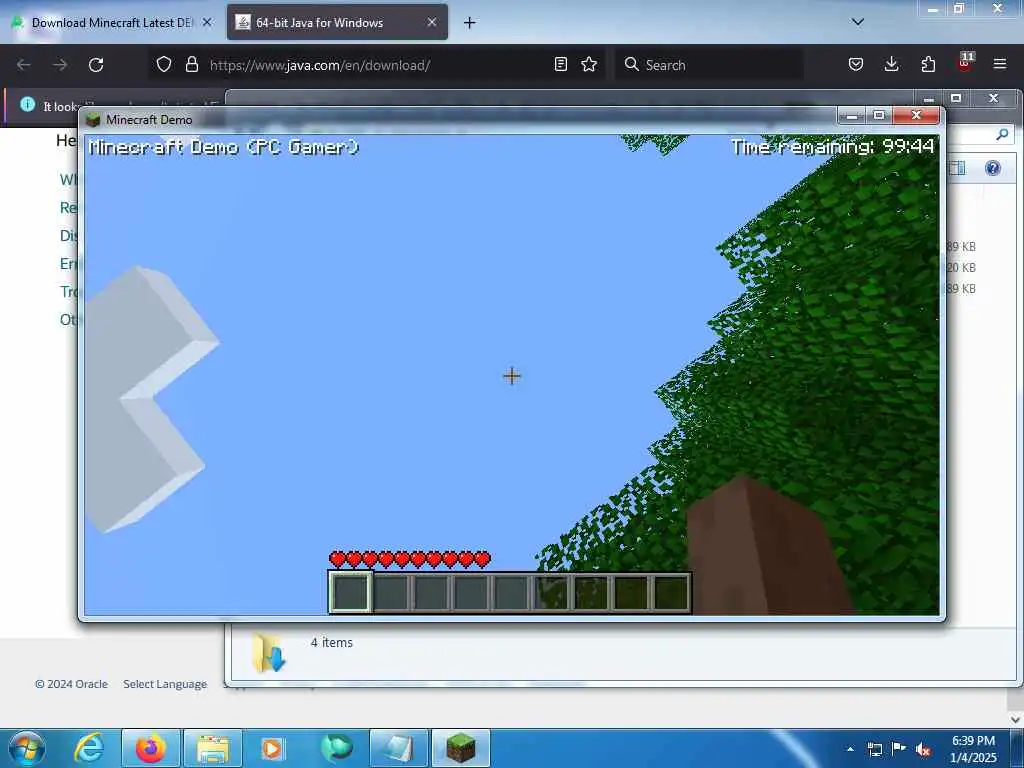Close the Minecraft Demo window

(916, 116)
